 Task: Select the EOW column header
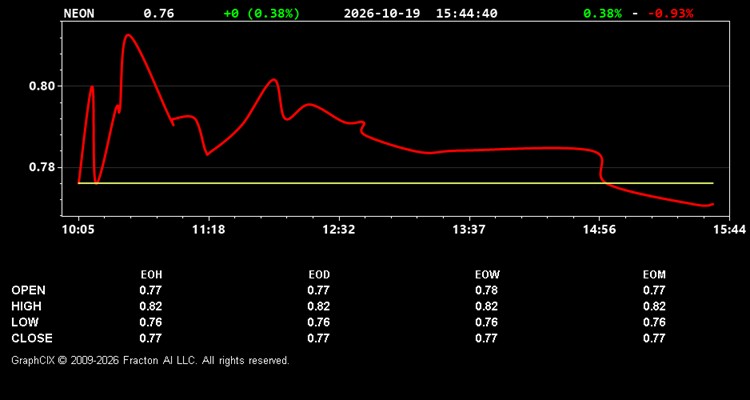[487, 275]
